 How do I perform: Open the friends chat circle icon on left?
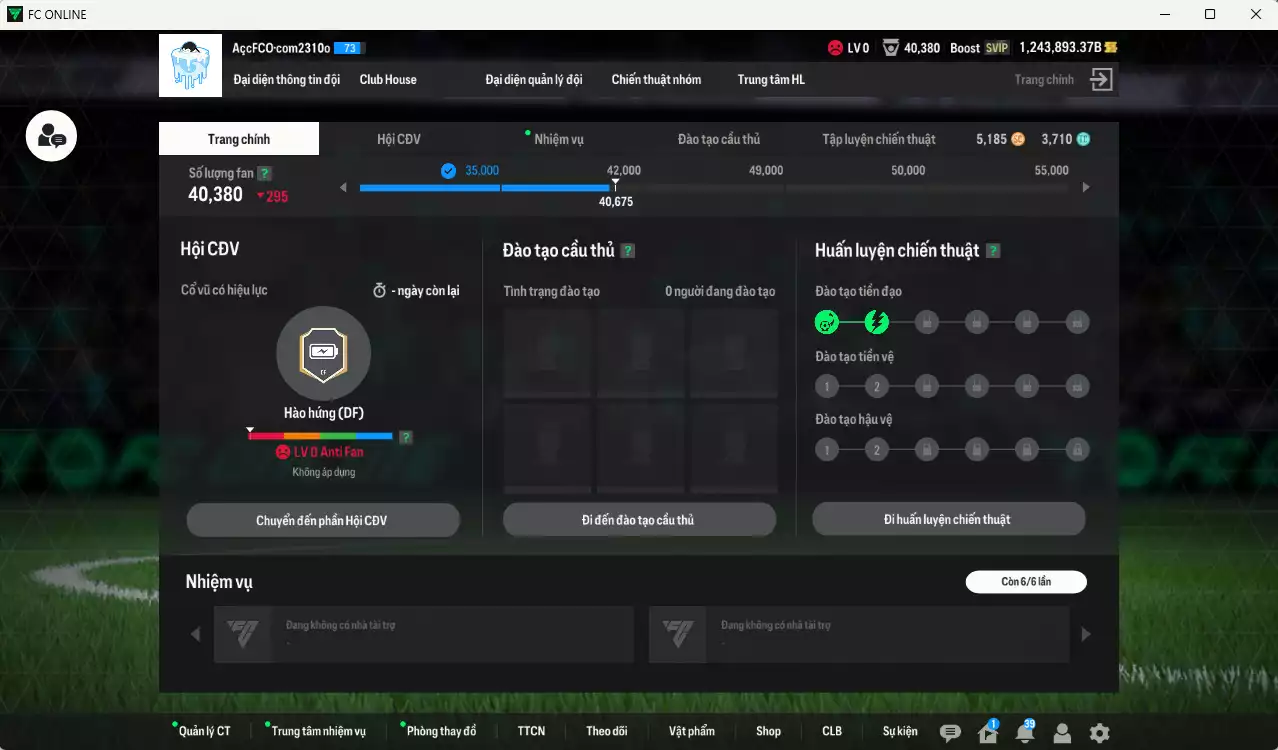(51, 137)
